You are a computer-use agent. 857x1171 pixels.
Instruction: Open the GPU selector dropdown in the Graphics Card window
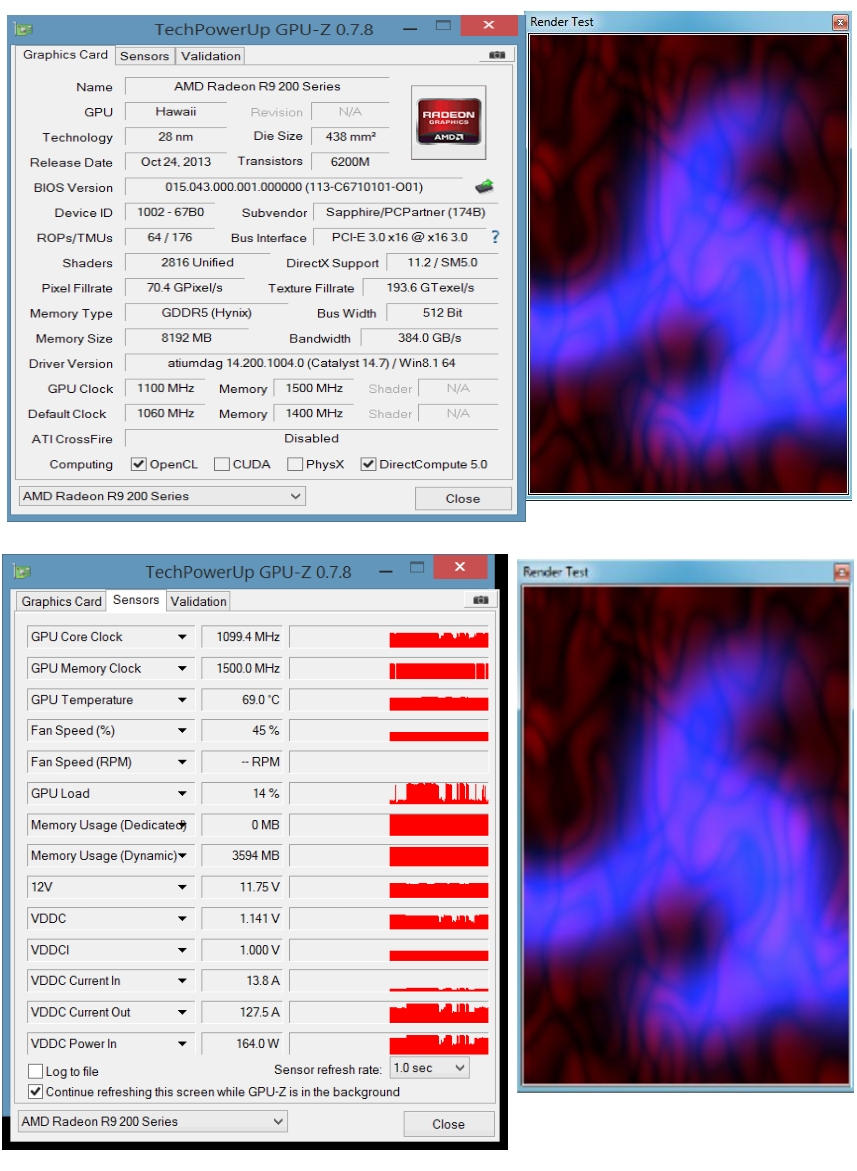coord(161,496)
